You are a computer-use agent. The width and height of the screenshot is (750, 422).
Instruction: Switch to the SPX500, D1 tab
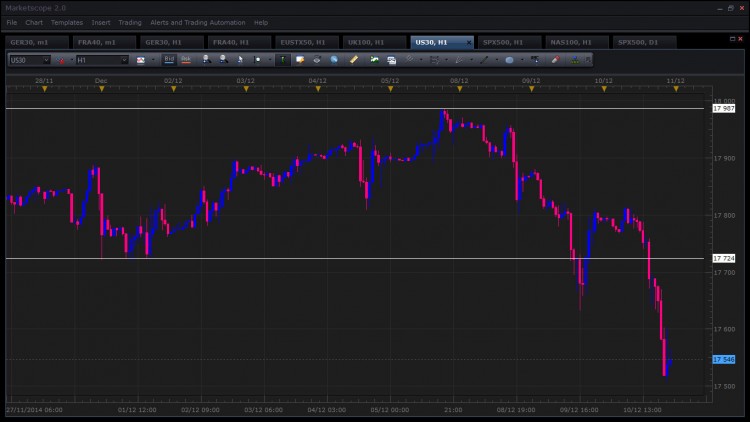coord(644,42)
